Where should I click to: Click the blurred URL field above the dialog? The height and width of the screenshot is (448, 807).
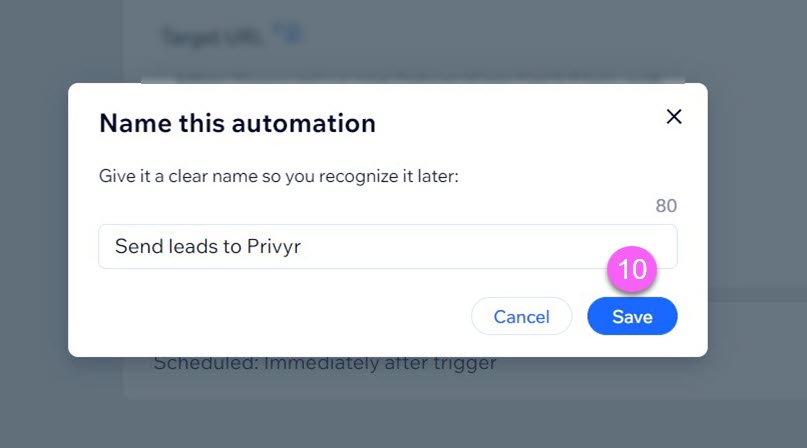412,78
